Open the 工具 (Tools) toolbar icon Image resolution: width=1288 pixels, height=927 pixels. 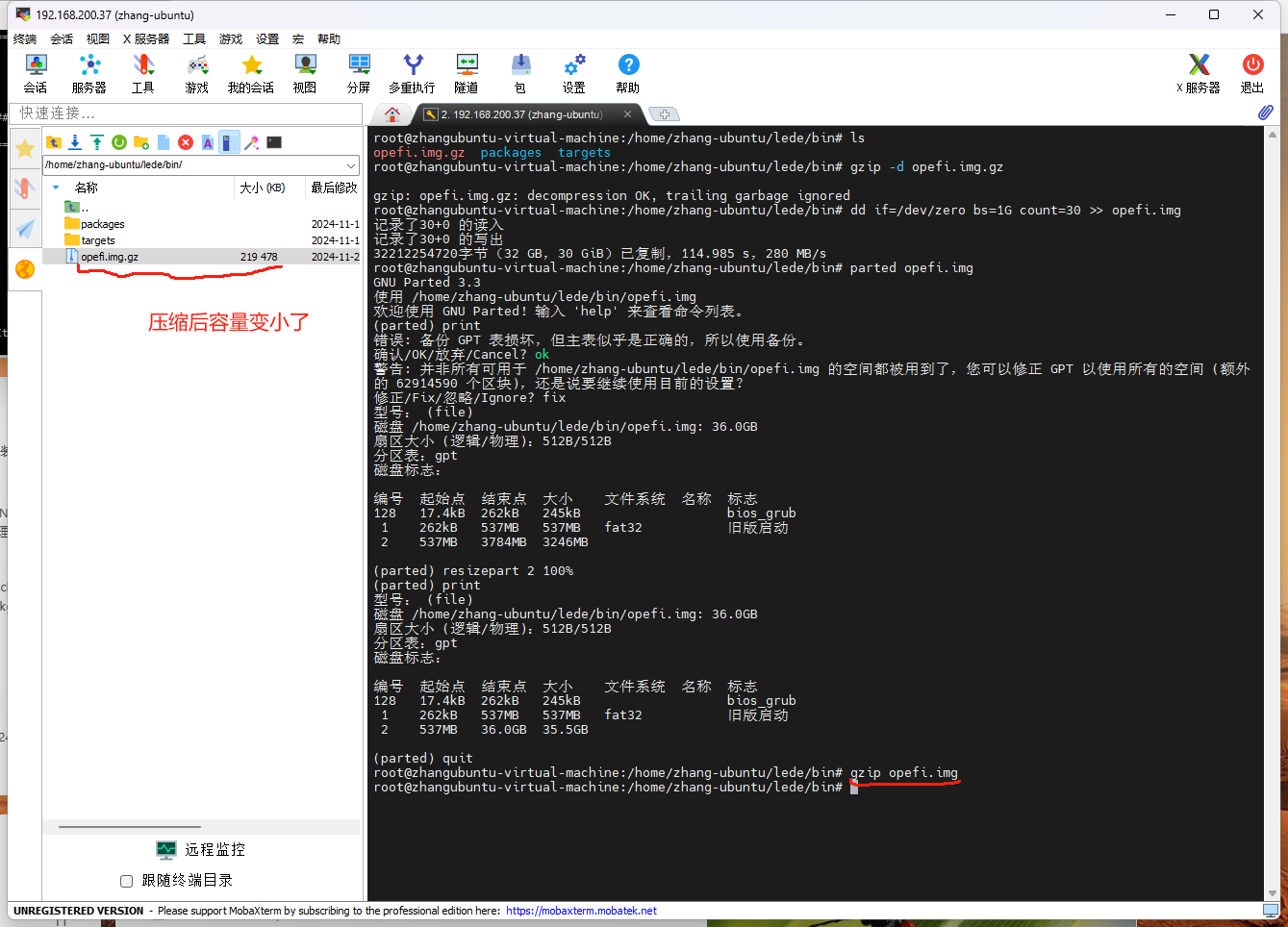click(143, 73)
